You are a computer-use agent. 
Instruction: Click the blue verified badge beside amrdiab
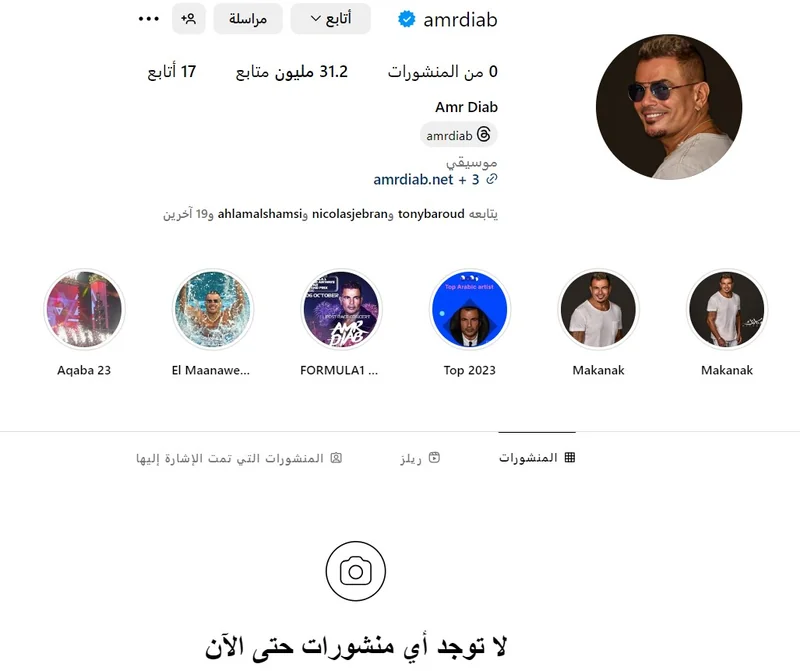click(x=407, y=19)
